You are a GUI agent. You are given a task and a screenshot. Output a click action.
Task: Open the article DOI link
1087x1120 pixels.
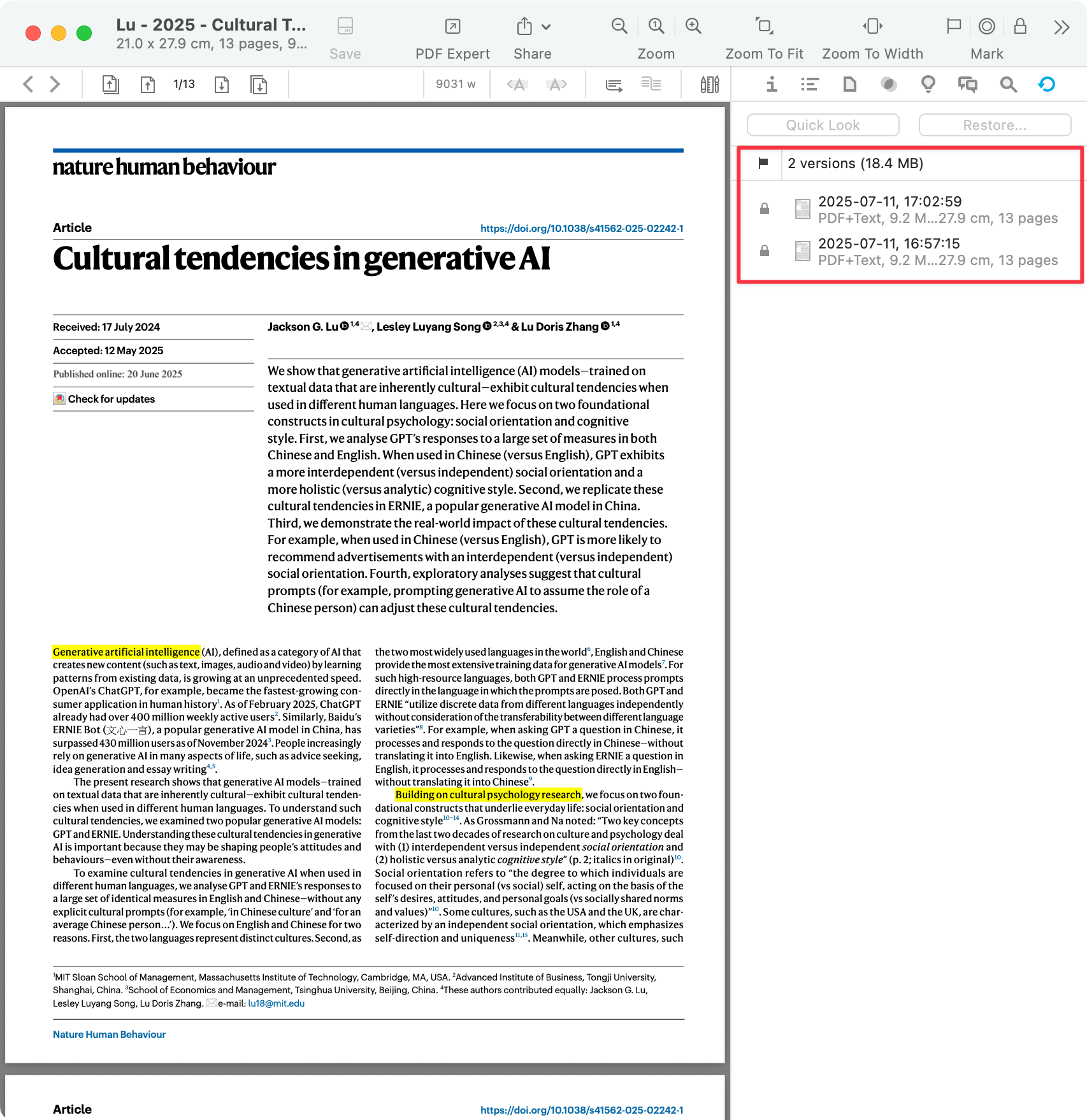(x=581, y=228)
